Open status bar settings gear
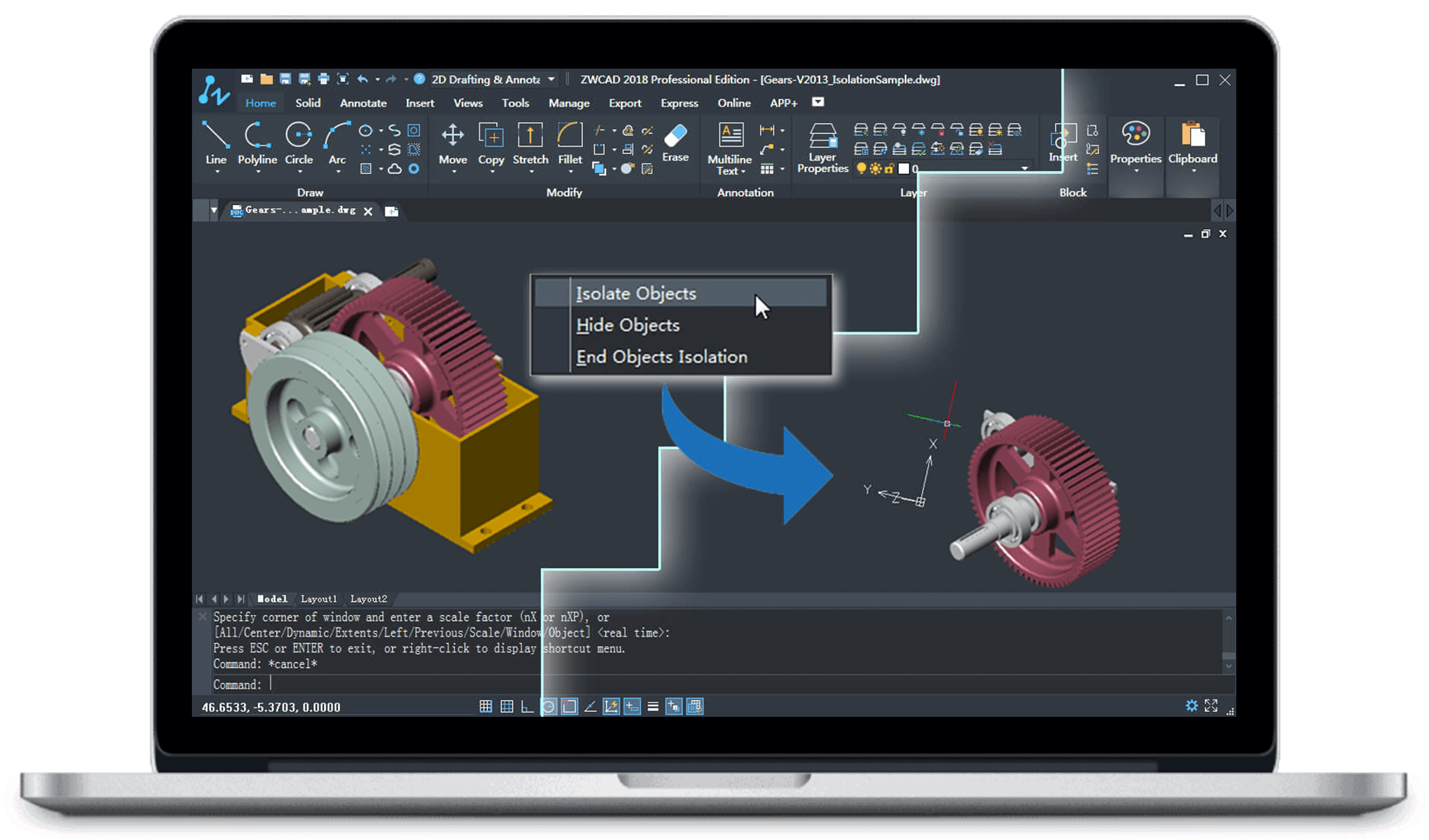The height and width of the screenshot is (840, 1429). (1192, 706)
